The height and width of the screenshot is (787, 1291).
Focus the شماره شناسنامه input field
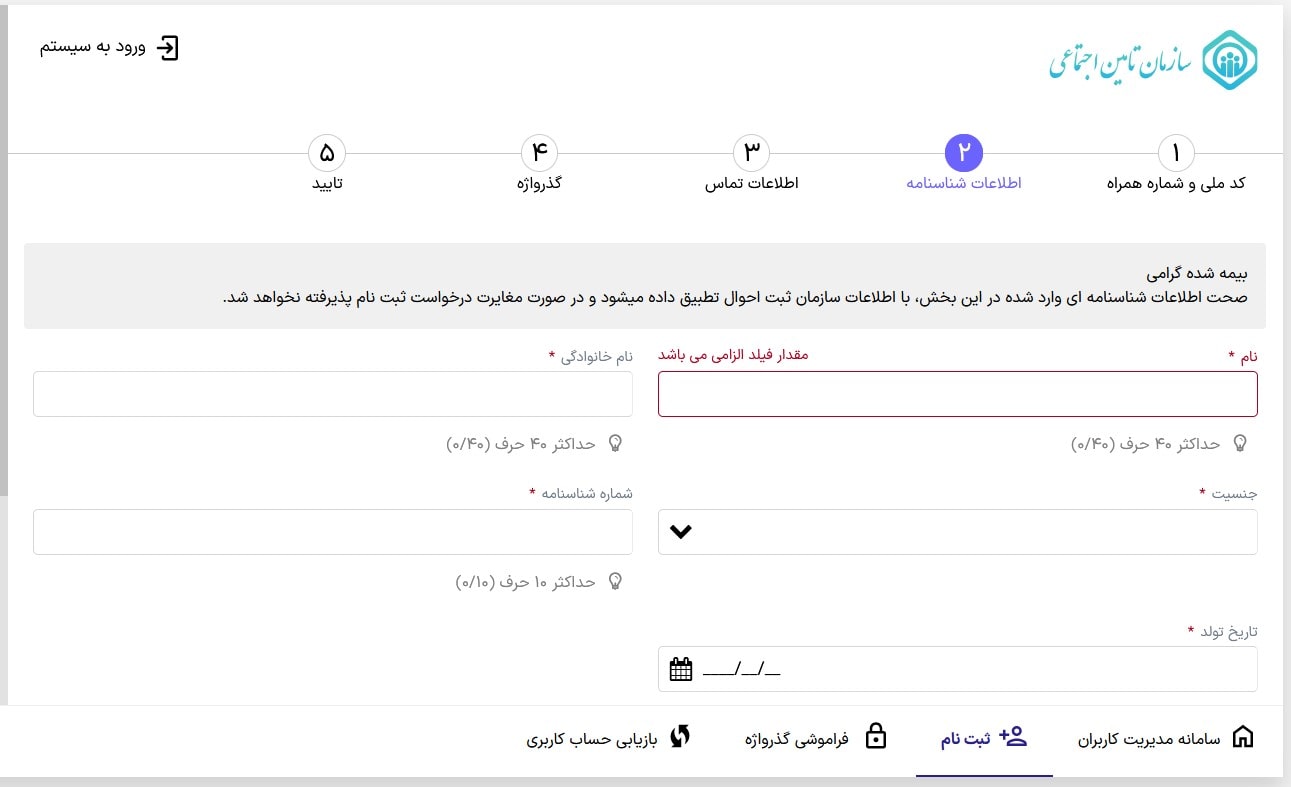[x=332, y=532]
